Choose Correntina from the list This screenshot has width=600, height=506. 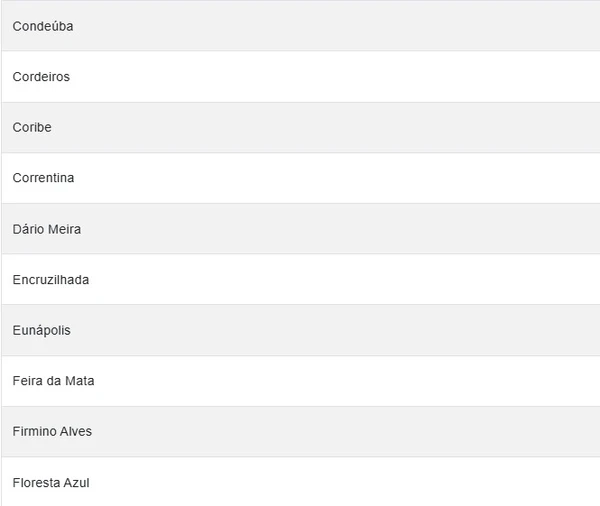[x=300, y=178]
